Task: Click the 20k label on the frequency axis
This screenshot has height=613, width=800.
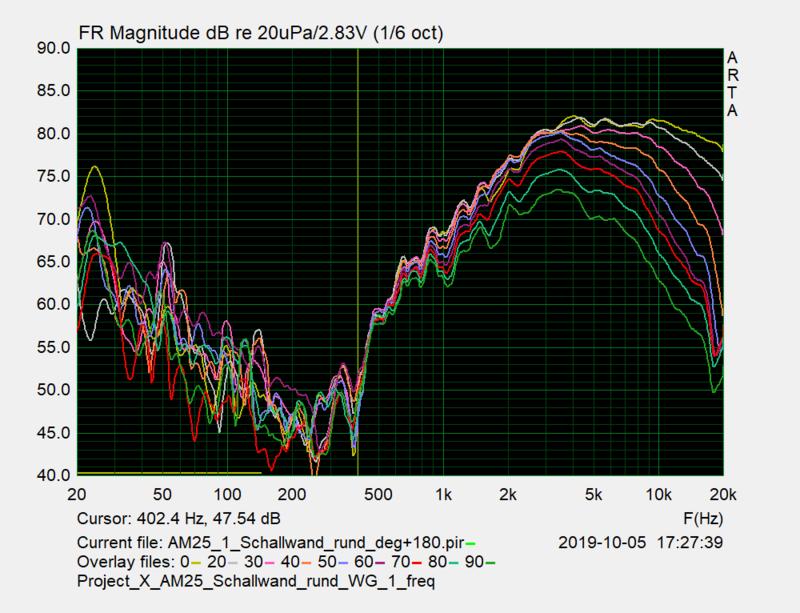Action: [x=723, y=494]
